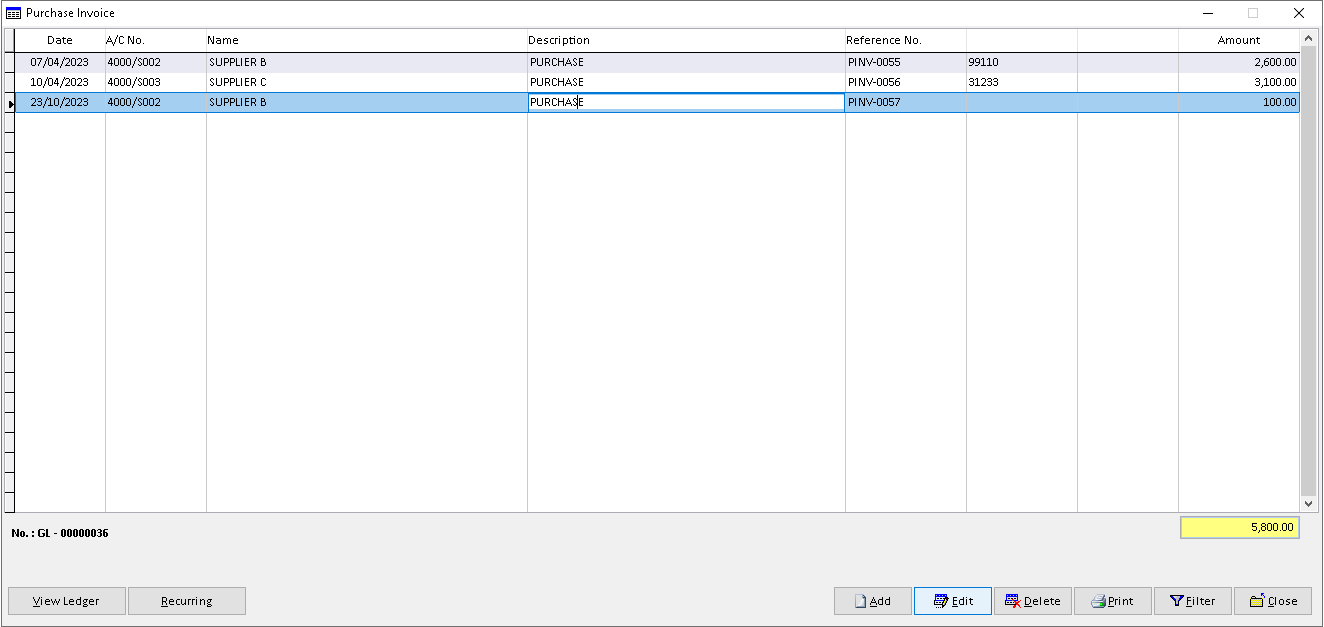The height and width of the screenshot is (627, 1324).
Task: Click the blue funnel icon on Filter button
Action: click(x=1178, y=601)
